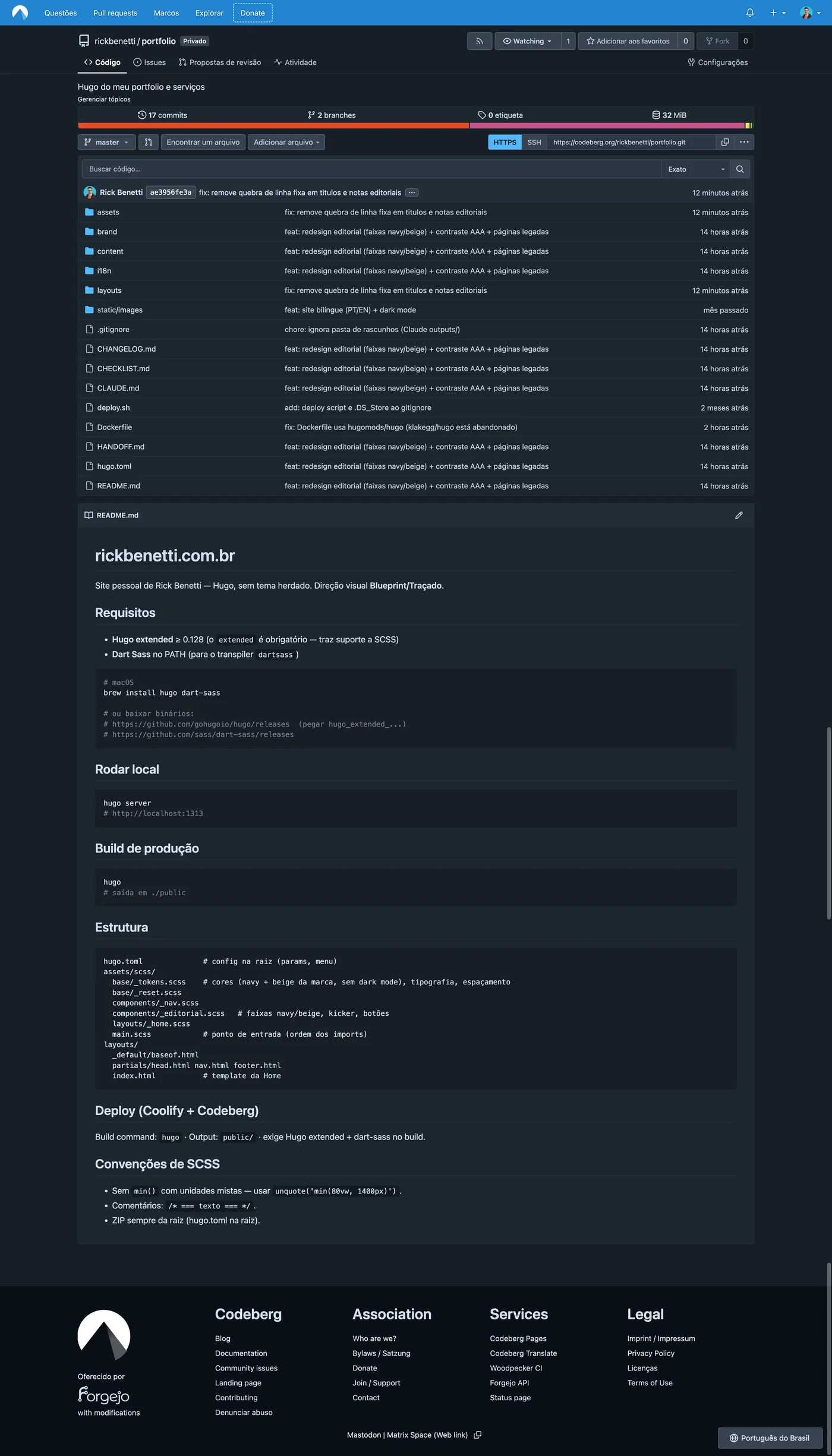Expand the Adicionar arquivo dropdown
Image resolution: width=832 pixels, height=1456 pixels.
[x=286, y=142]
